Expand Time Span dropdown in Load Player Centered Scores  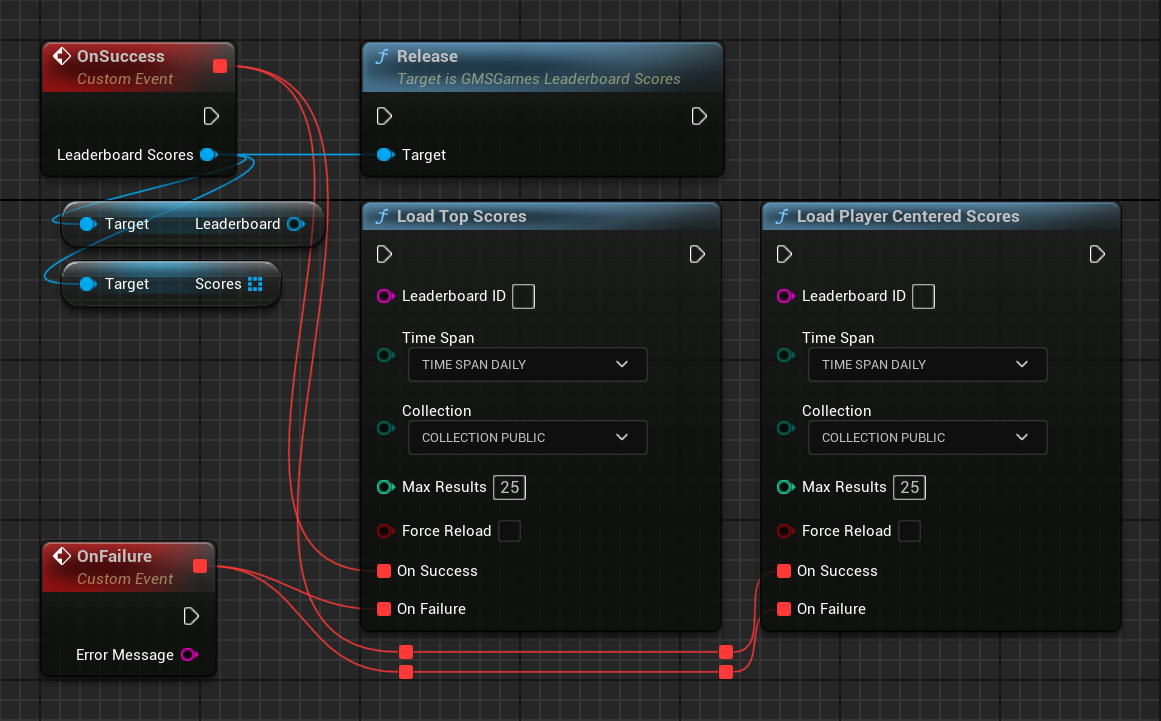(927, 365)
